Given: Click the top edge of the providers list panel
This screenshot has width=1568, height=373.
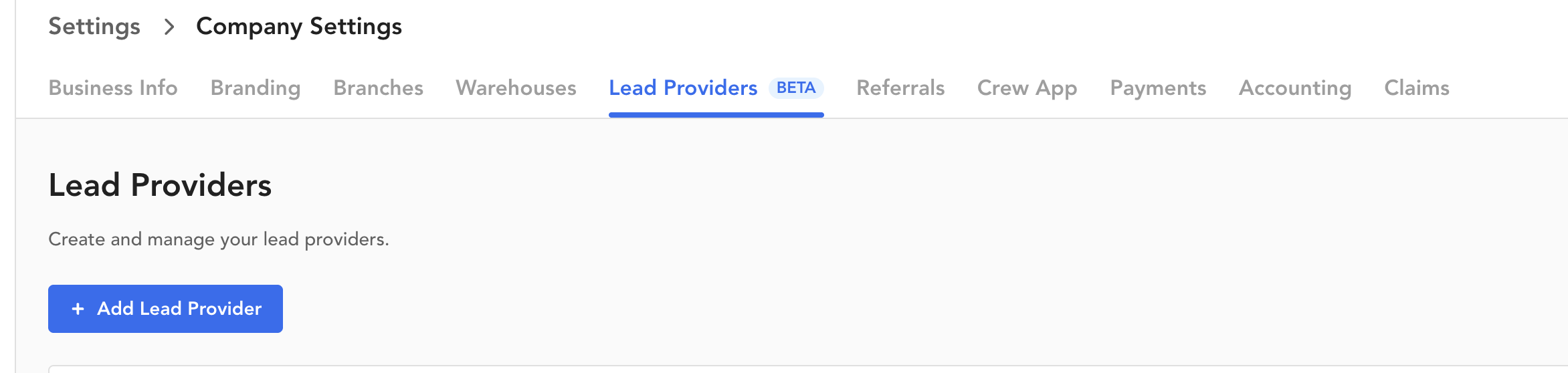Looking at the screenshot, I should (x=803, y=367).
